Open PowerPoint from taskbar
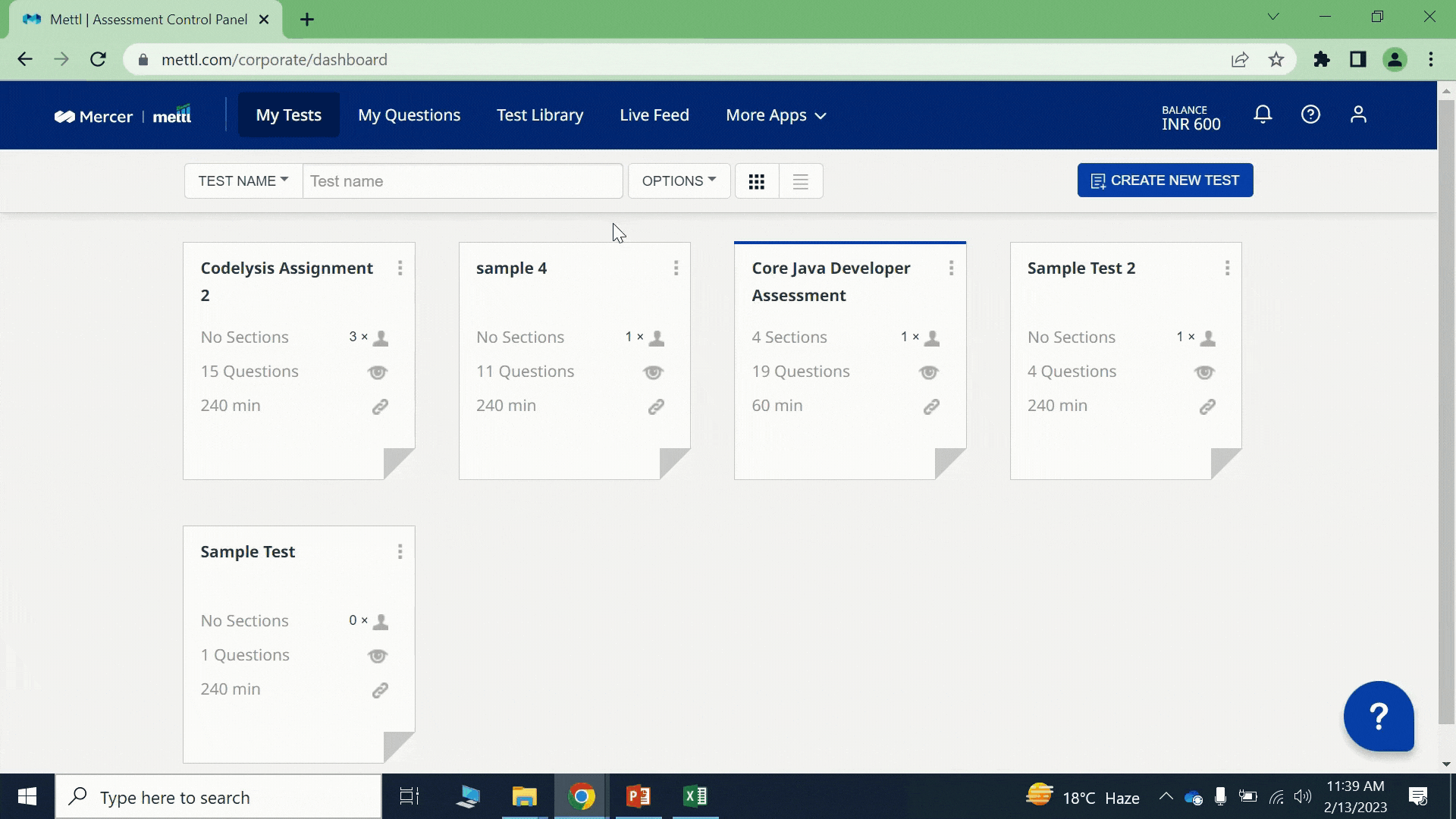This screenshot has width=1456, height=819. point(639,796)
